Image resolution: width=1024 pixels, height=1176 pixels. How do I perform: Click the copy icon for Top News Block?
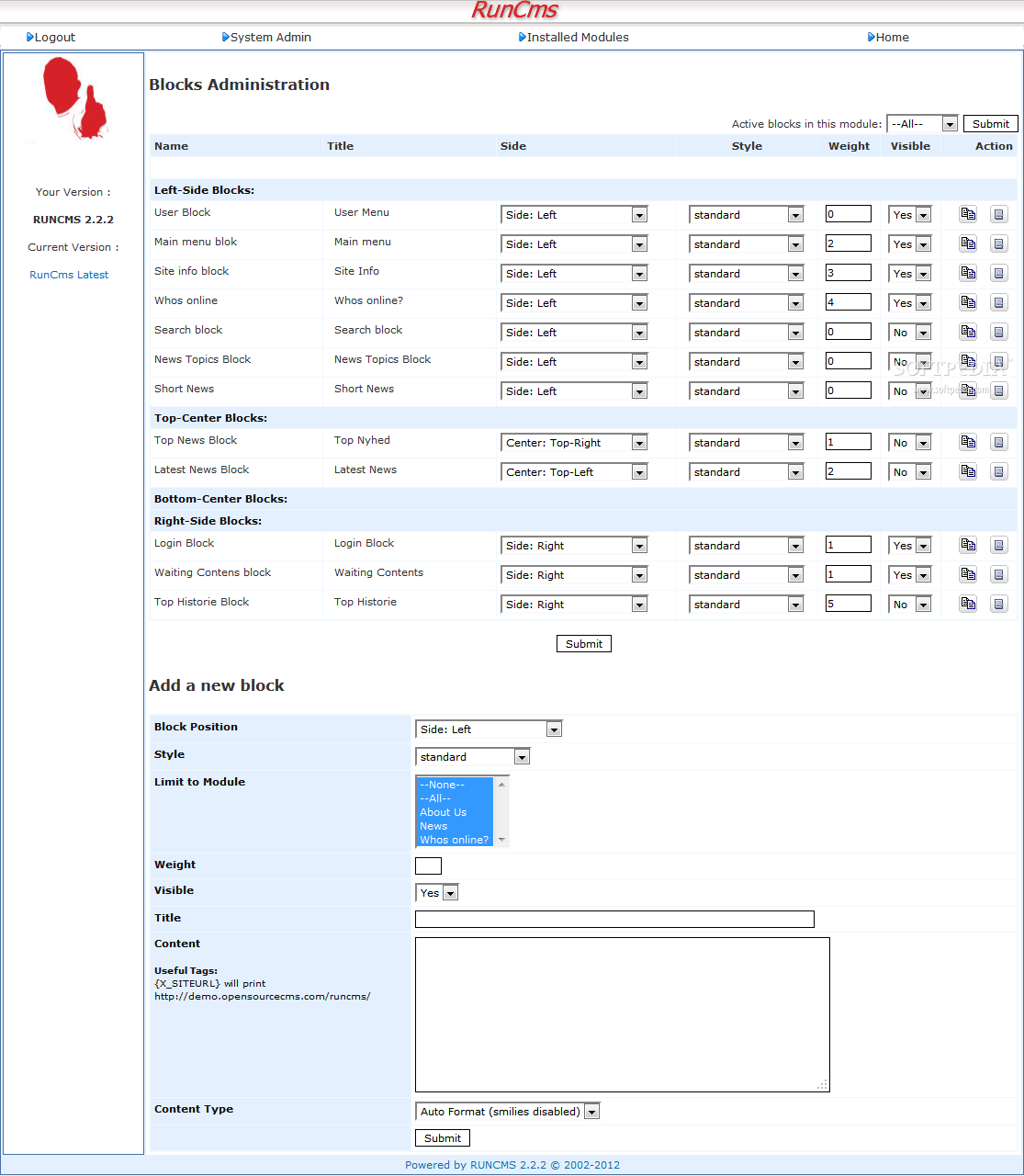click(x=968, y=442)
